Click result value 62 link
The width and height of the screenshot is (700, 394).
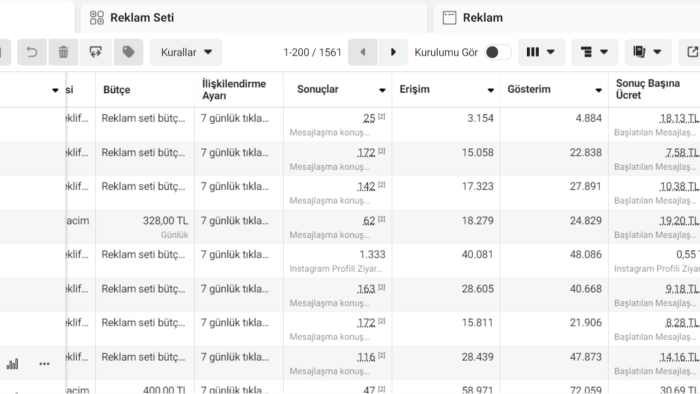click(369, 221)
